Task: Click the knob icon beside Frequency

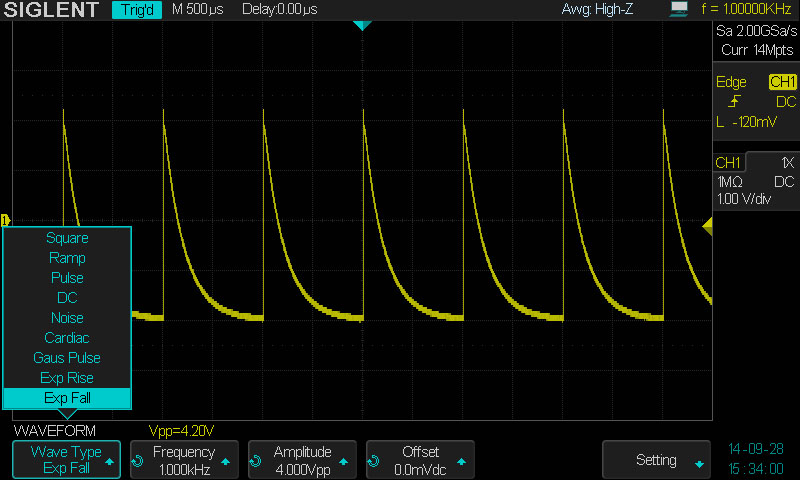Action: [137, 461]
